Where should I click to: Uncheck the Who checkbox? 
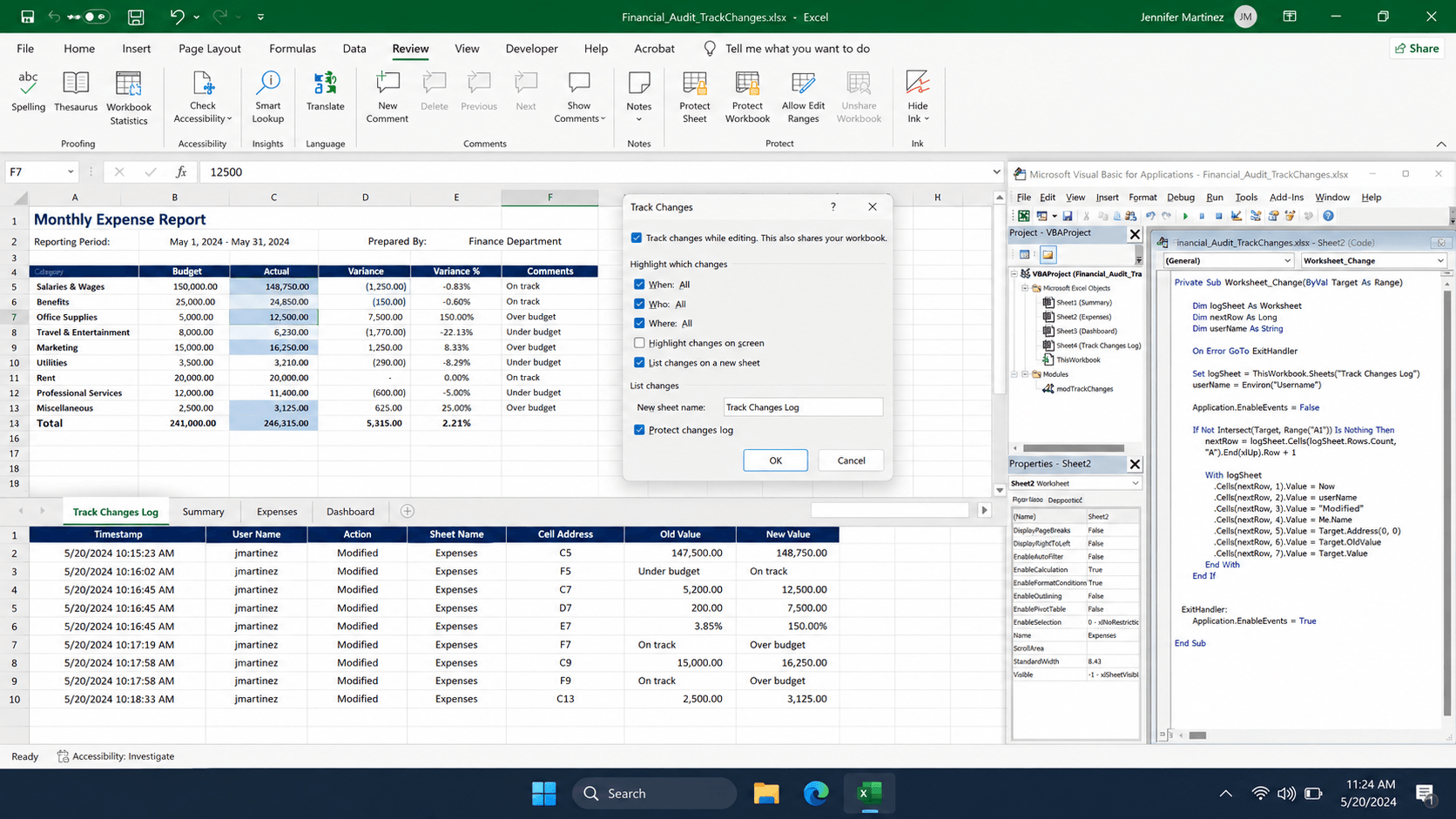pyautogui.click(x=639, y=304)
